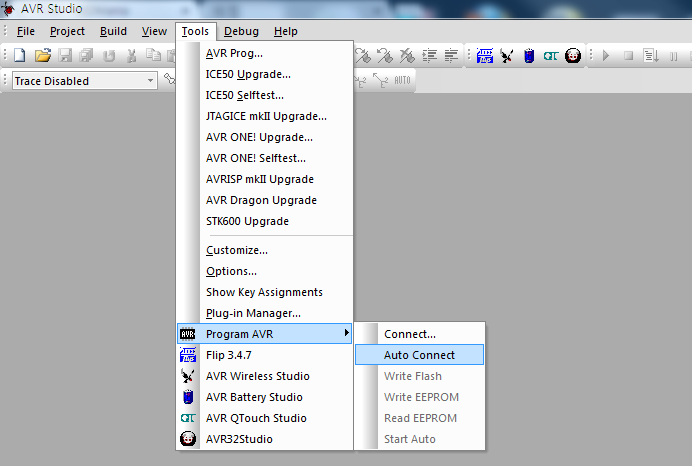Choose AVR ONE! Selftest... item
The height and width of the screenshot is (466, 692).
tap(264, 158)
